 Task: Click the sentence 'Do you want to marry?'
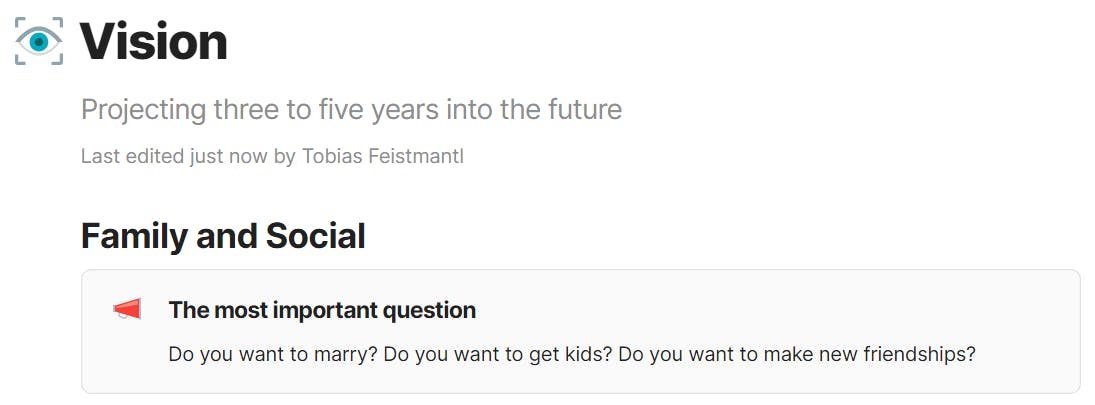pyautogui.click(x=274, y=355)
